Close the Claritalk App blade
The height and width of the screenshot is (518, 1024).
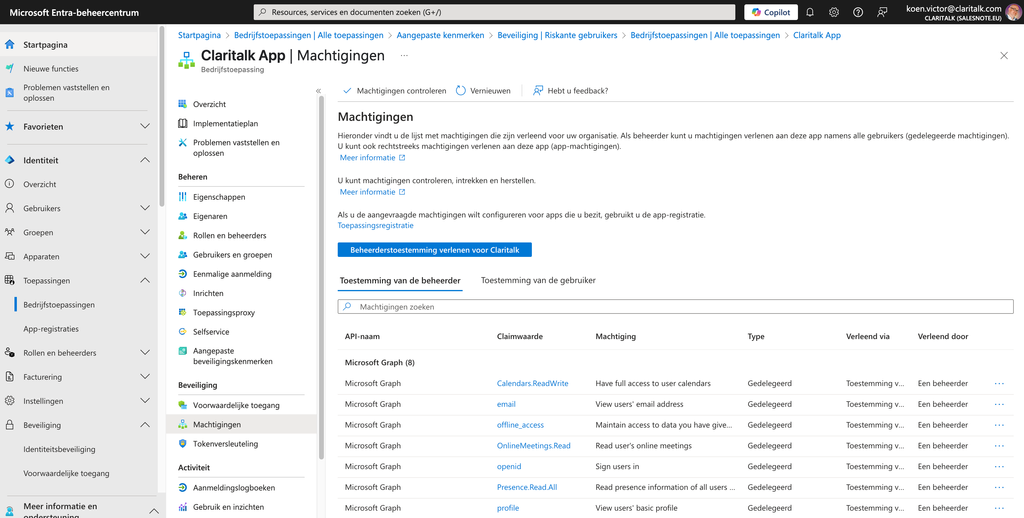point(1004,56)
